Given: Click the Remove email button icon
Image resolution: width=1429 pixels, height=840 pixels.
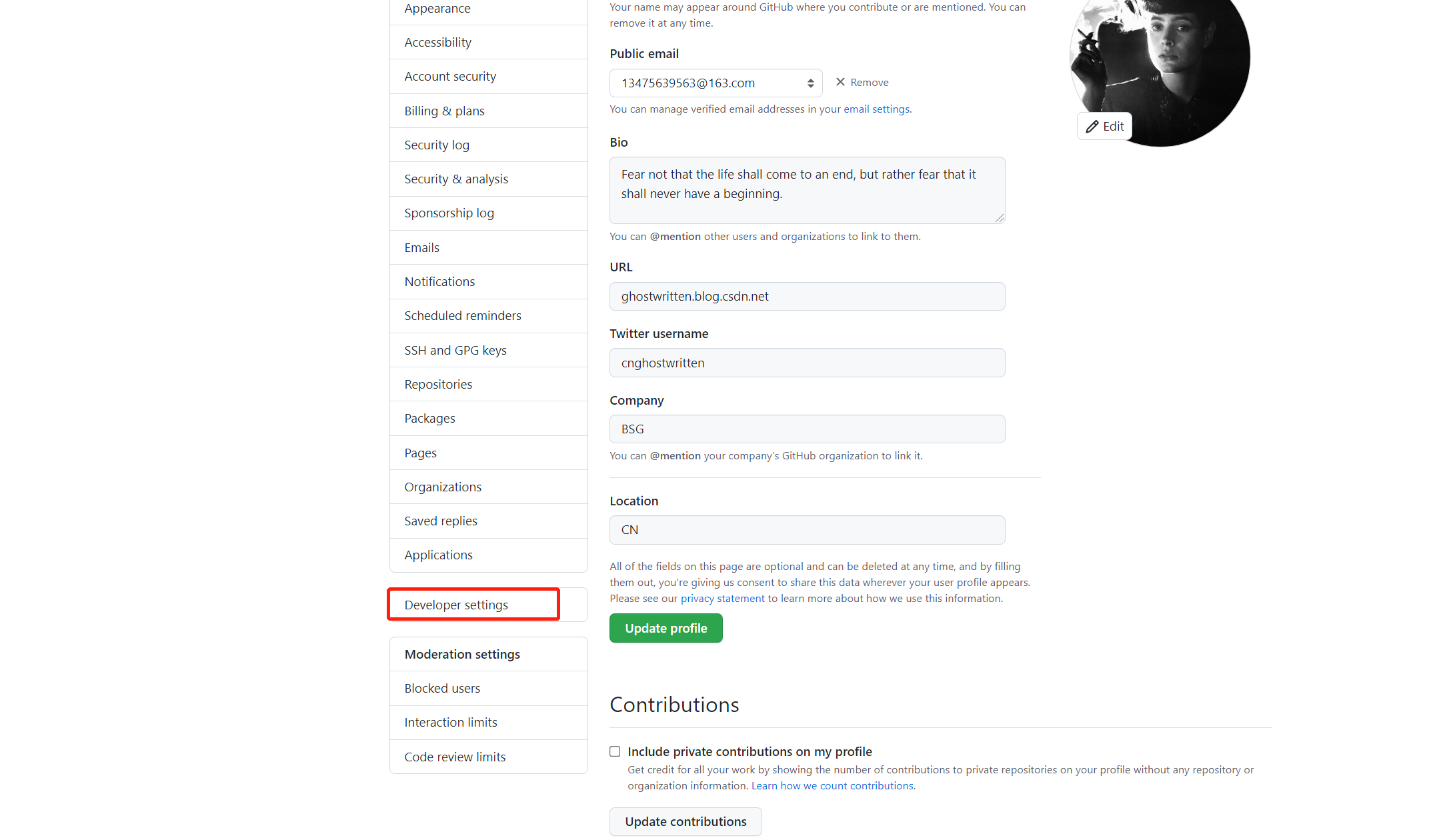Looking at the screenshot, I should (840, 82).
